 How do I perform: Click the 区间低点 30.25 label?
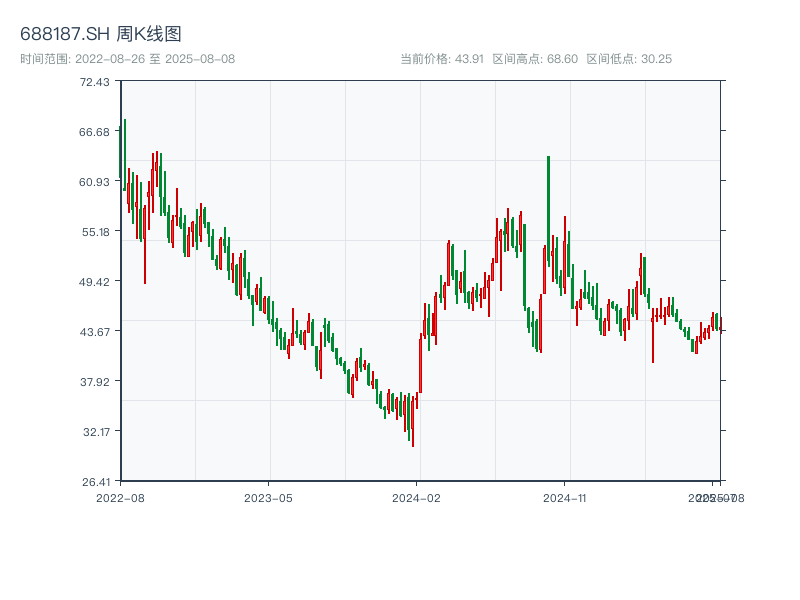tap(629, 59)
